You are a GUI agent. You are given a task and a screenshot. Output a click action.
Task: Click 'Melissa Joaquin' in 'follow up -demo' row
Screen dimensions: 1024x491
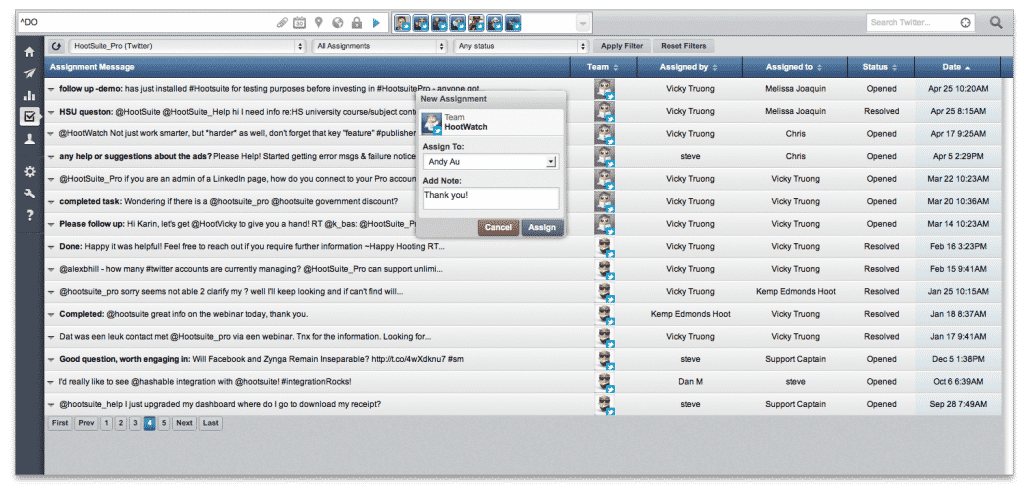coord(795,89)
